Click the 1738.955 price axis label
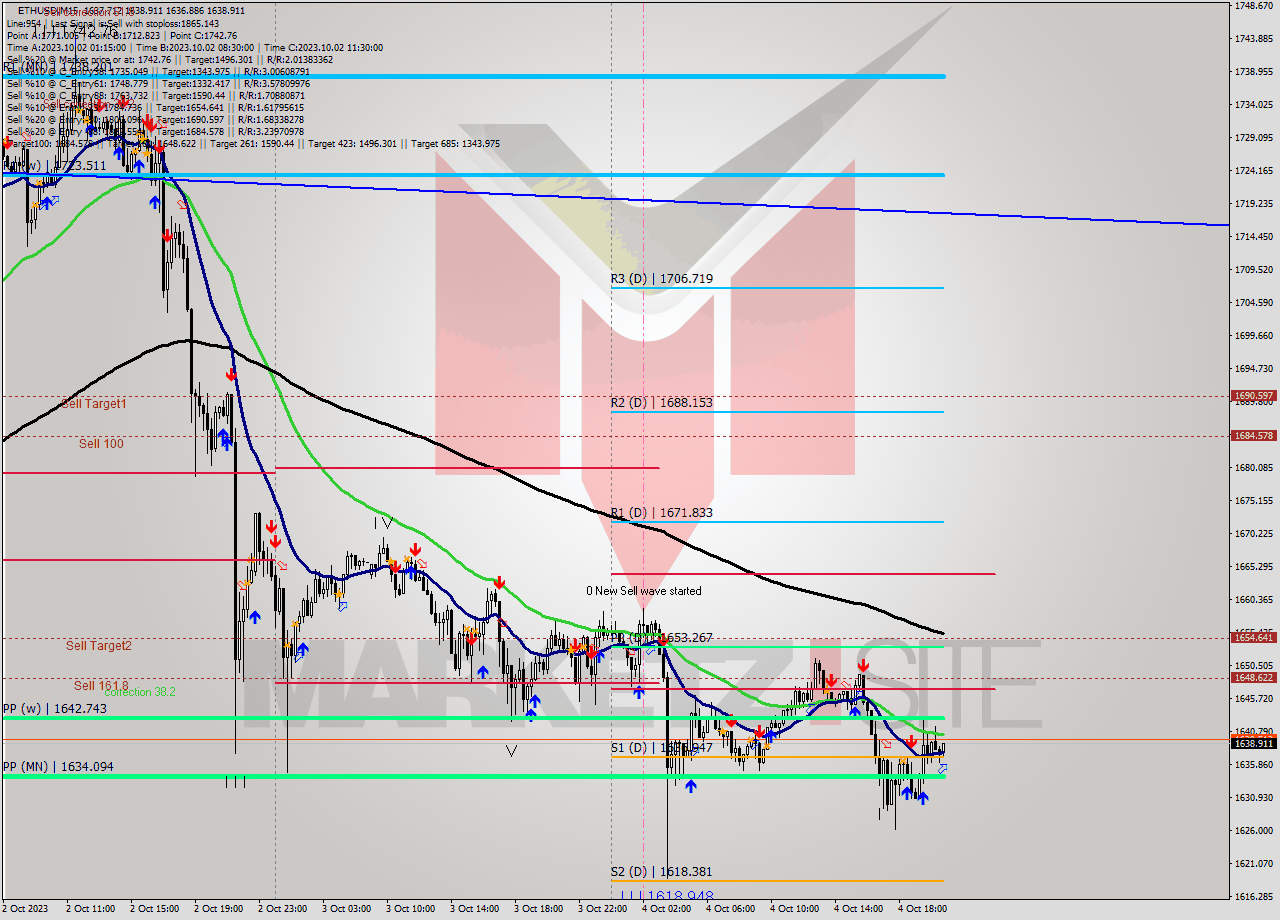1280x920 pixels. point(1253,72)
